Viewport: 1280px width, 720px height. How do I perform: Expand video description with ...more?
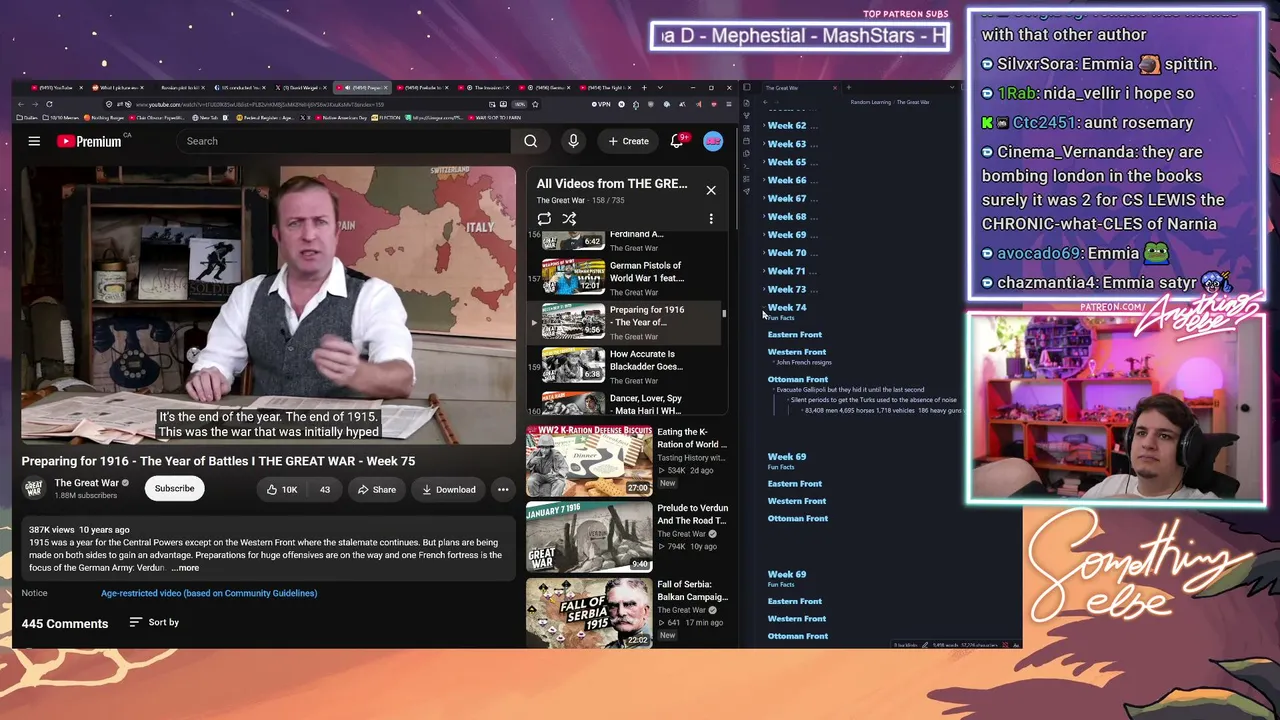pyautogui.click(x=185, y=568)
